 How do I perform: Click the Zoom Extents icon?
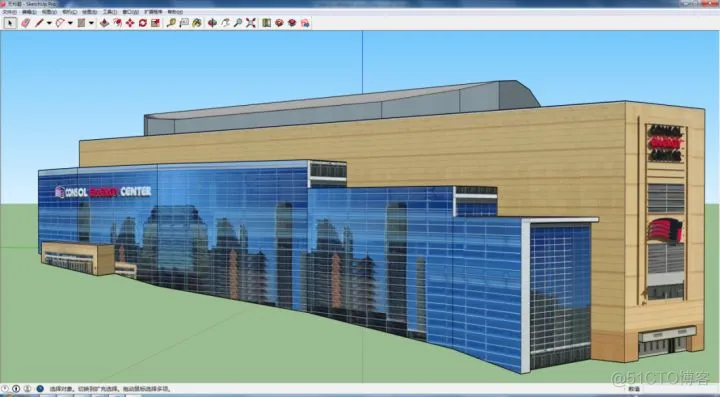pyautogui.click(x=250, y=23)
